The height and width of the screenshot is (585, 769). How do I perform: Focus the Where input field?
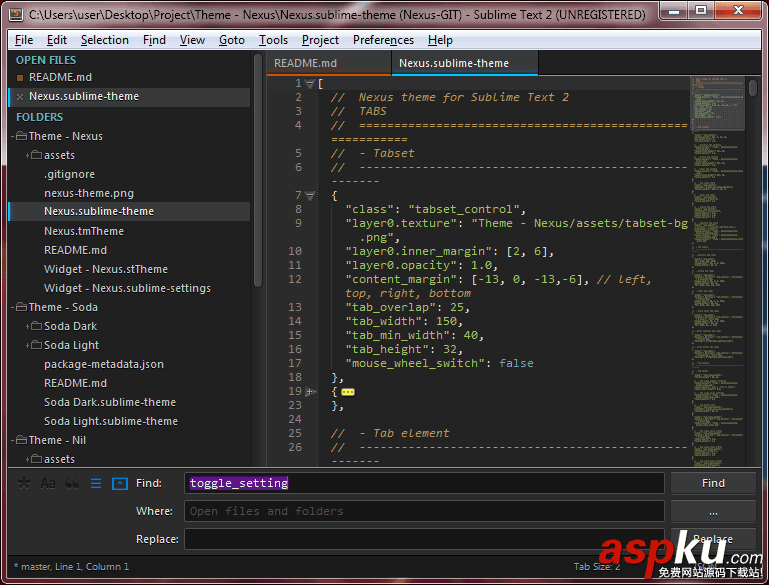tap(424, 511)
